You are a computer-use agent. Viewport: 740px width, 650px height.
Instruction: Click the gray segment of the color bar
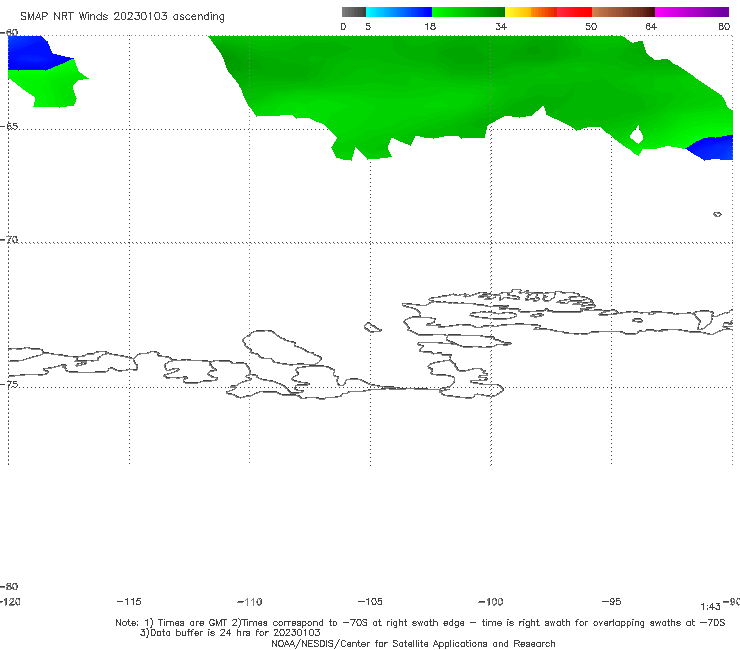(x=353, y=12)
